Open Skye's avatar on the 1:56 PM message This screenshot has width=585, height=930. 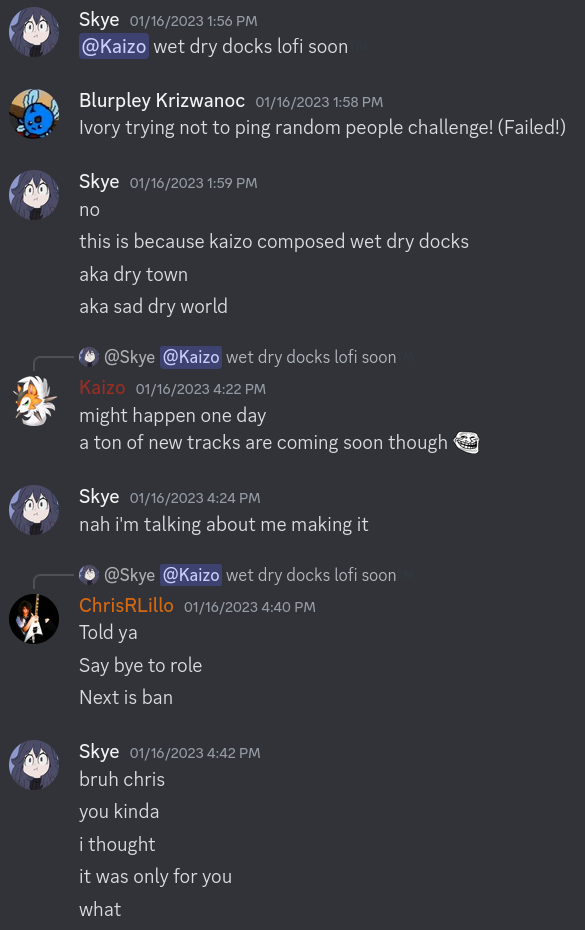[34, 32]
